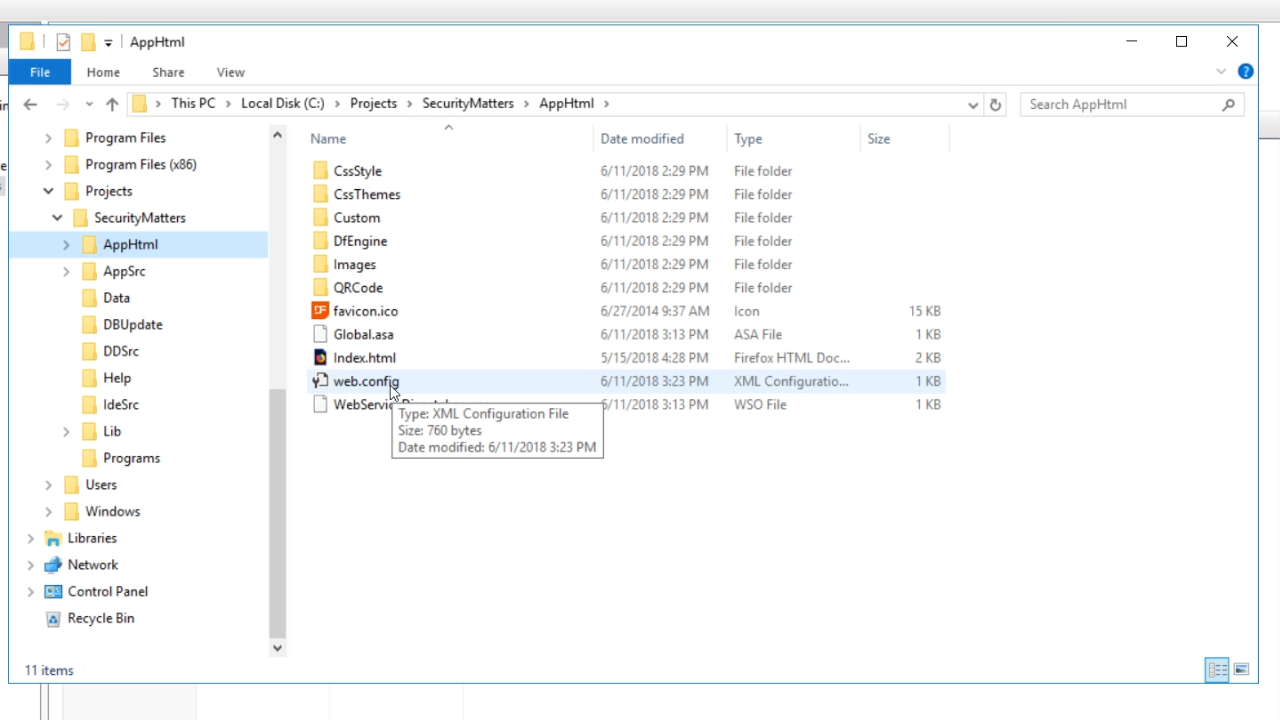Image resolution: width=1280 pixels, height=720 pixels.
Task: Sort files by Date modified column
Action: (x=642, y=139)
